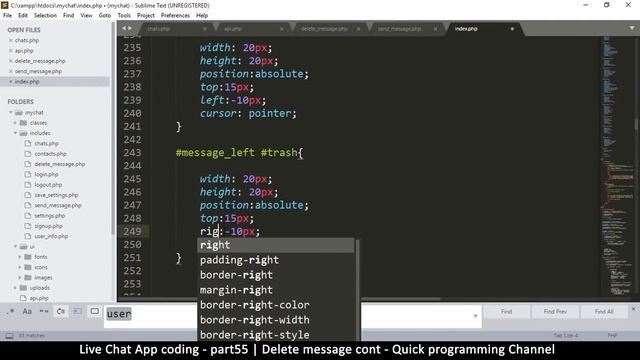Open user_info.php in sidebar
The image size is (640, 360).
51,236
